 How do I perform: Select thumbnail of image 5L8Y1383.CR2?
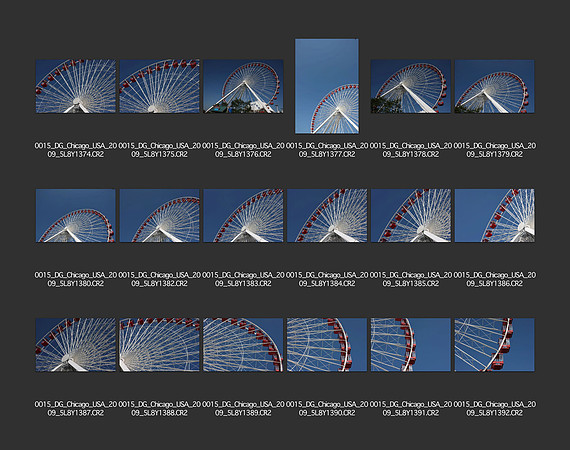pos(243,216)
